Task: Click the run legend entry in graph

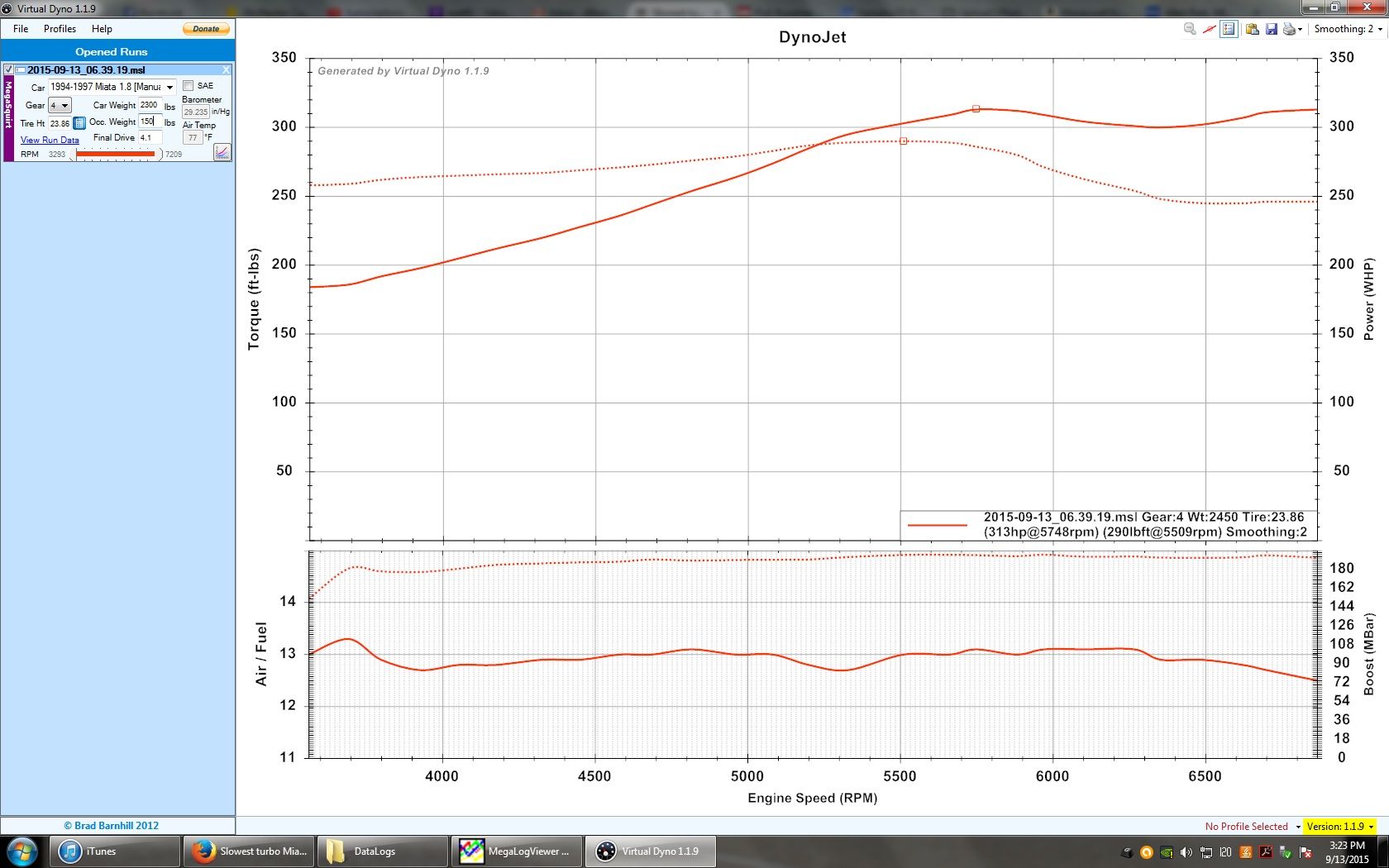Action: tap(1108, 525)
